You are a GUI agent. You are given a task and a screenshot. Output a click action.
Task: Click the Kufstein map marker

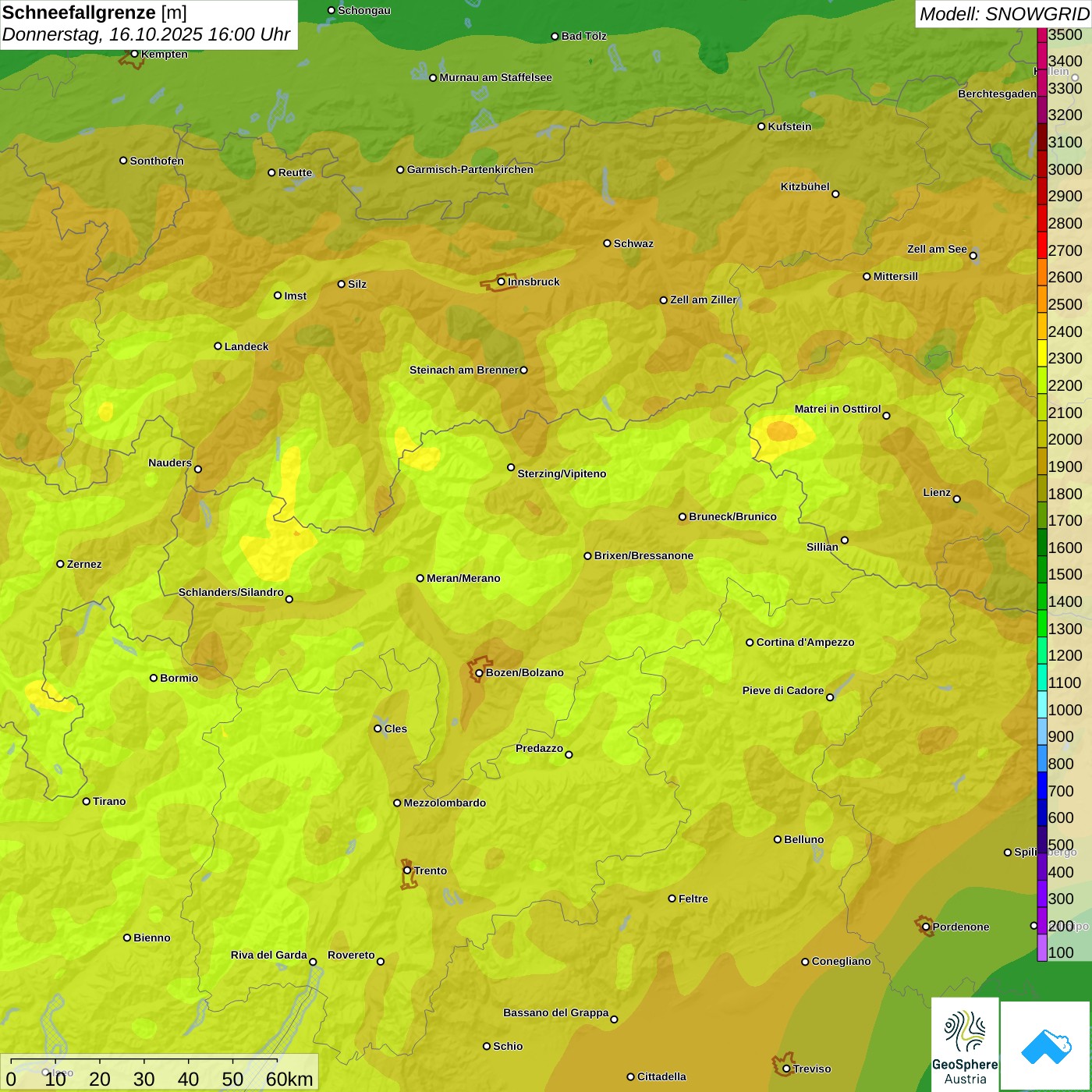(x=761, y=126)
